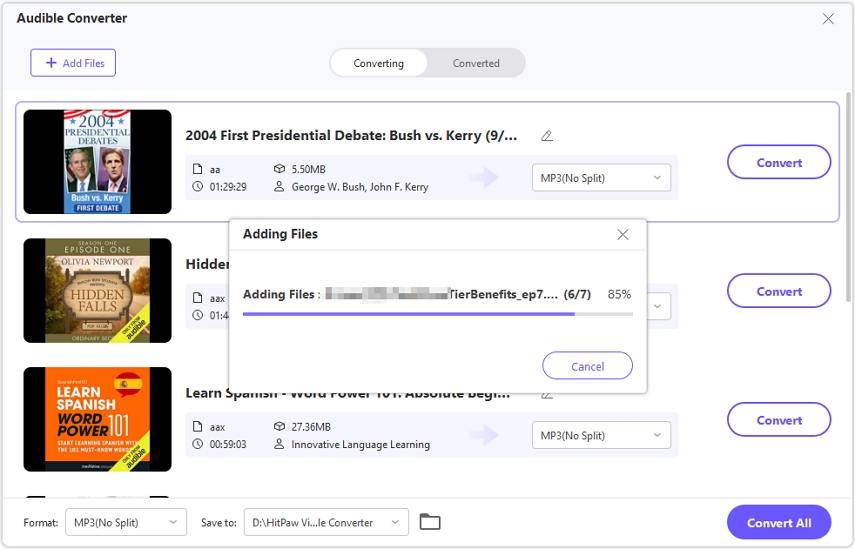Close the Adding Files dialog
This screenshot has width=855, height=549.
[623, 234]
